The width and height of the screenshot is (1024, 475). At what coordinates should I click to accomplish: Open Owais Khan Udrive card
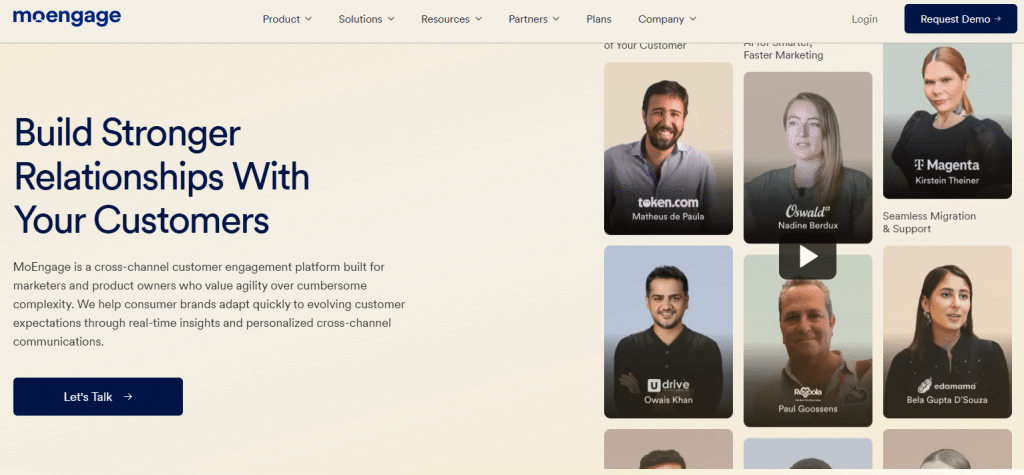[668, 332]
